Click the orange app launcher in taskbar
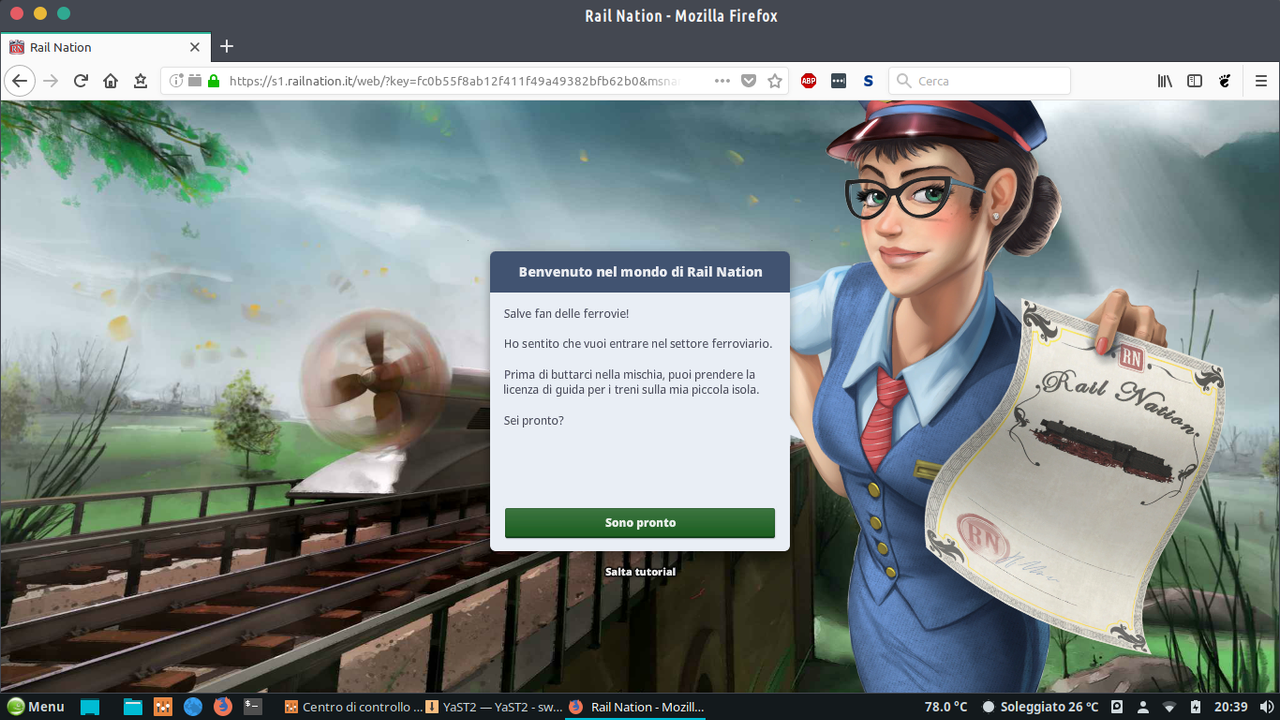The image size is (1280, 720). click(163, 707)
